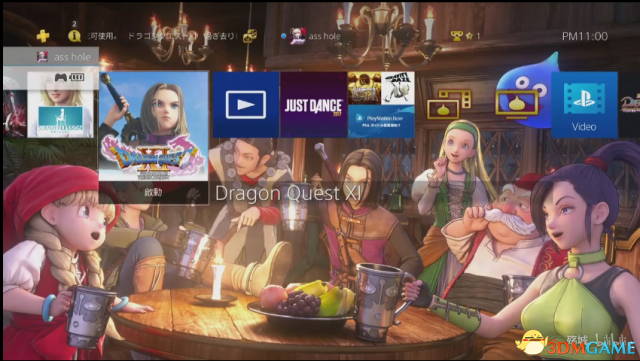
Task: Open the slime monitor TV icon
Action: 517,104
